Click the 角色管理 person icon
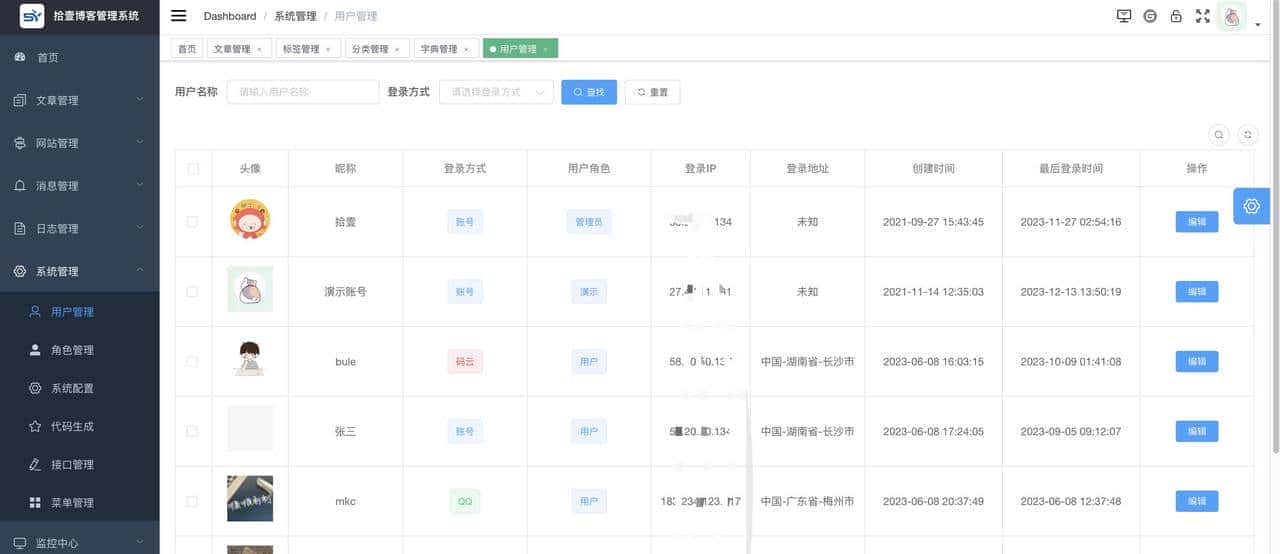 35,350
